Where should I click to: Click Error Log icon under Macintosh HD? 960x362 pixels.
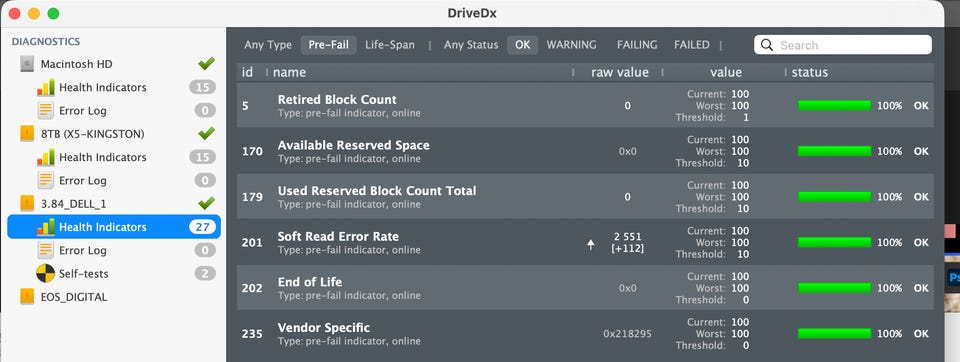point(45,110)
